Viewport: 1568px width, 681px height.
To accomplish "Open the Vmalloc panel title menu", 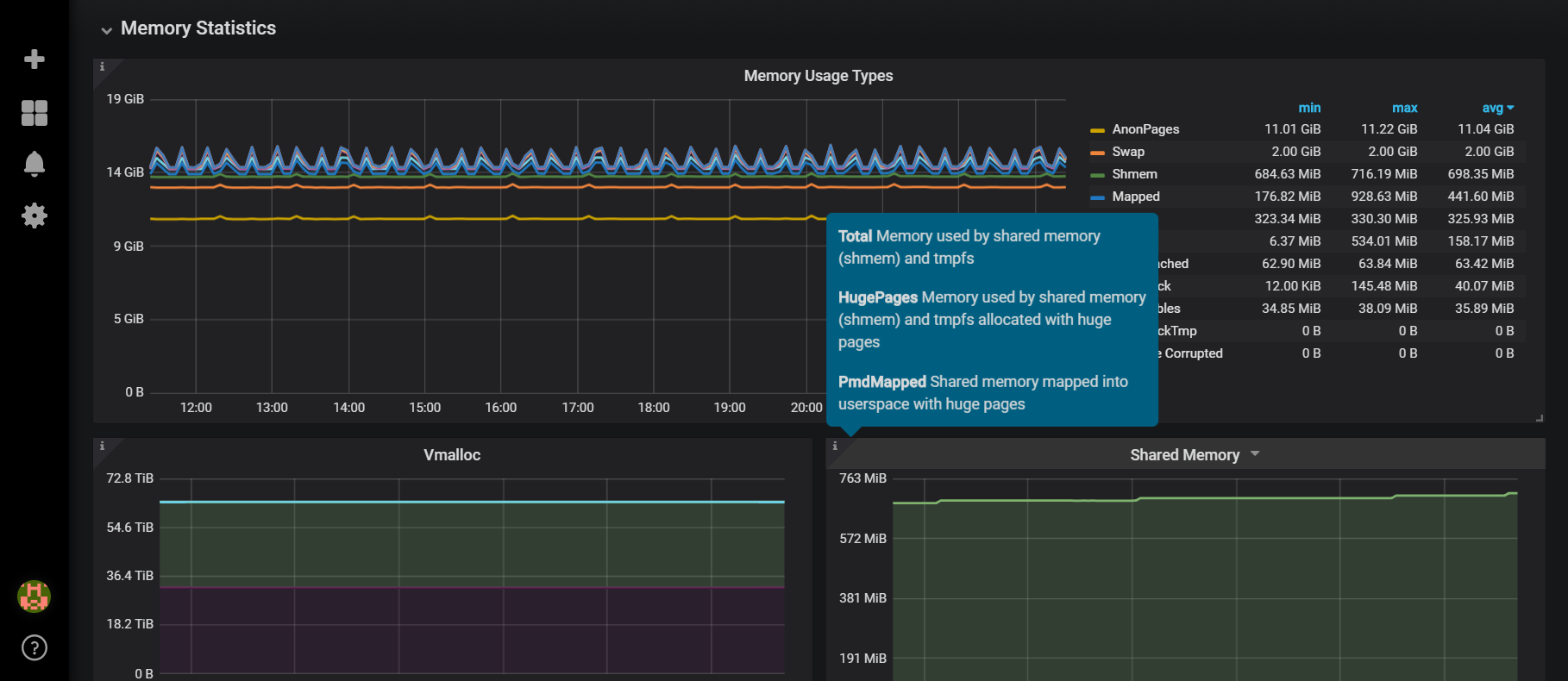I will point(451,455).
